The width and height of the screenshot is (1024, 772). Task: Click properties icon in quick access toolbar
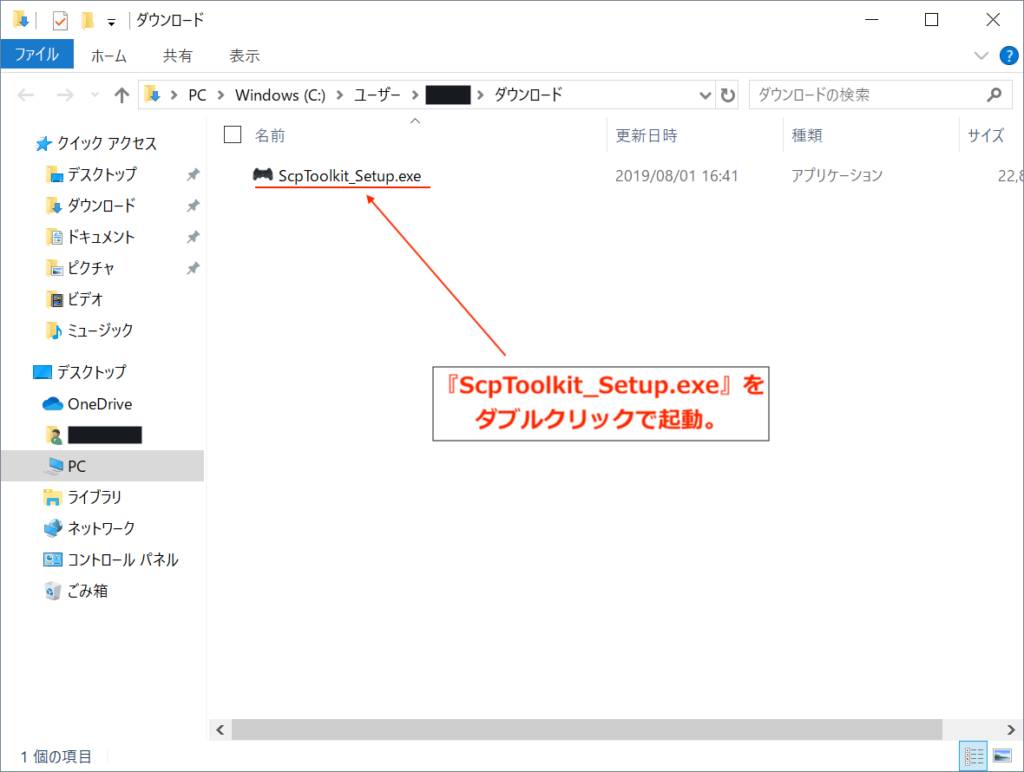click(59, 21)
